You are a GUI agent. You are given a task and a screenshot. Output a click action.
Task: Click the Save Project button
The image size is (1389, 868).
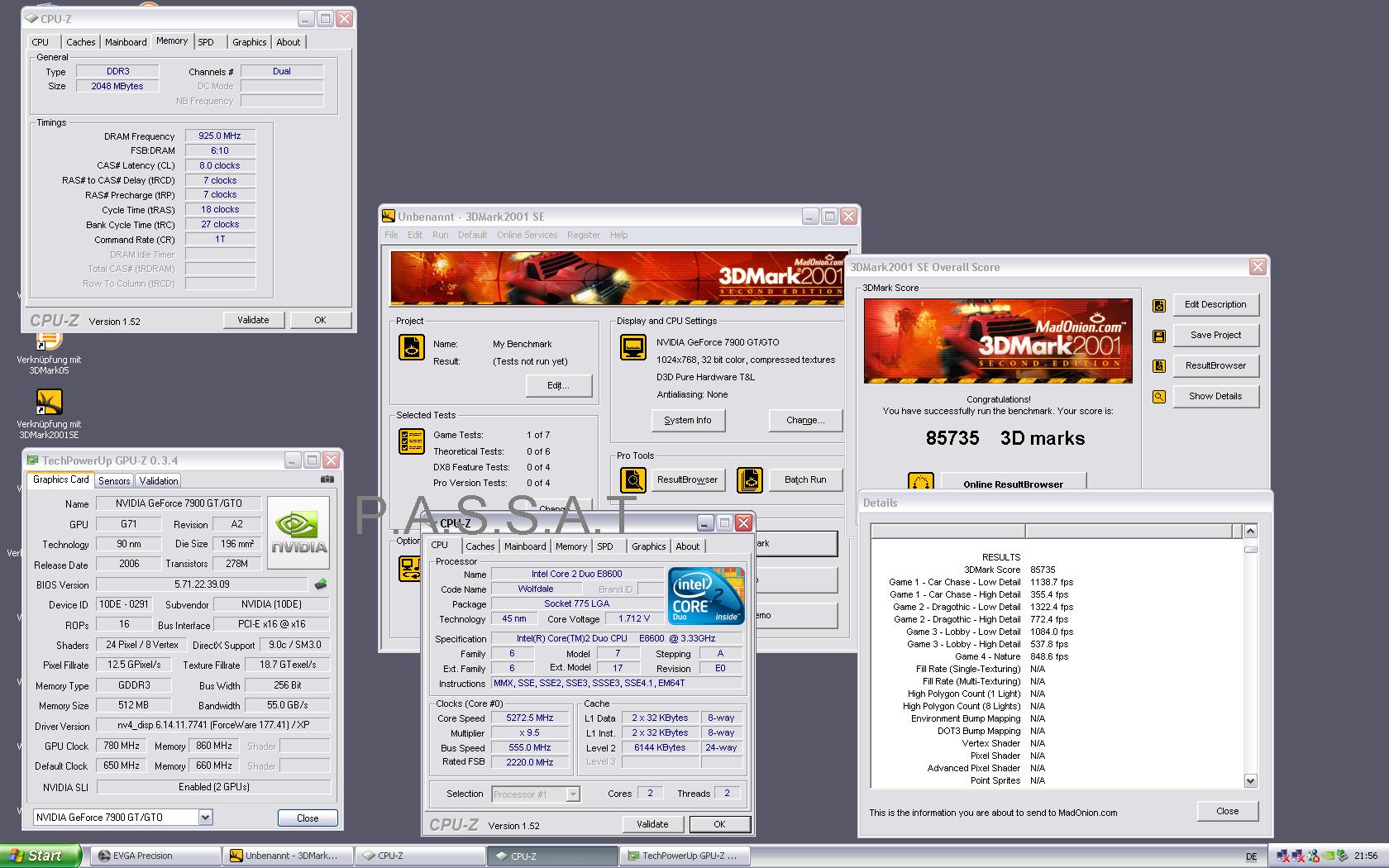pos(1215,335)
